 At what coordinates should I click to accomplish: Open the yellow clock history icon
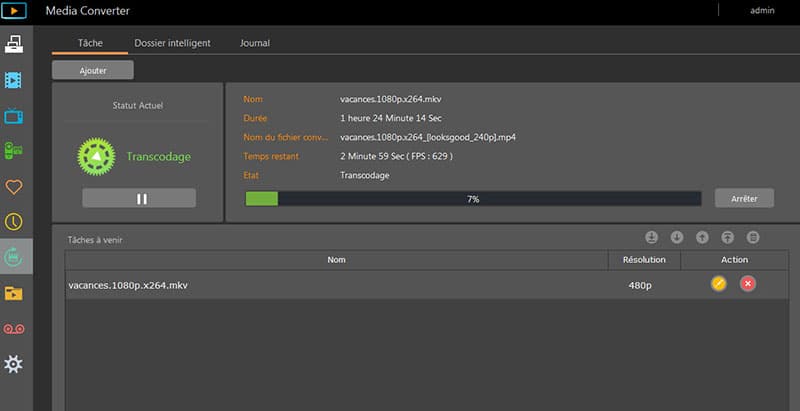[x=14, y=221]
